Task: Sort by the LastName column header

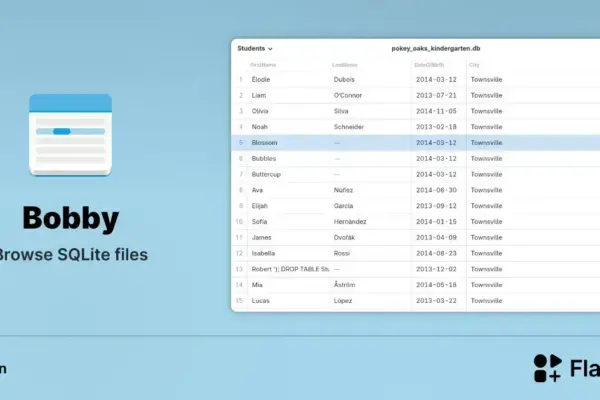Action: point(344,65)
